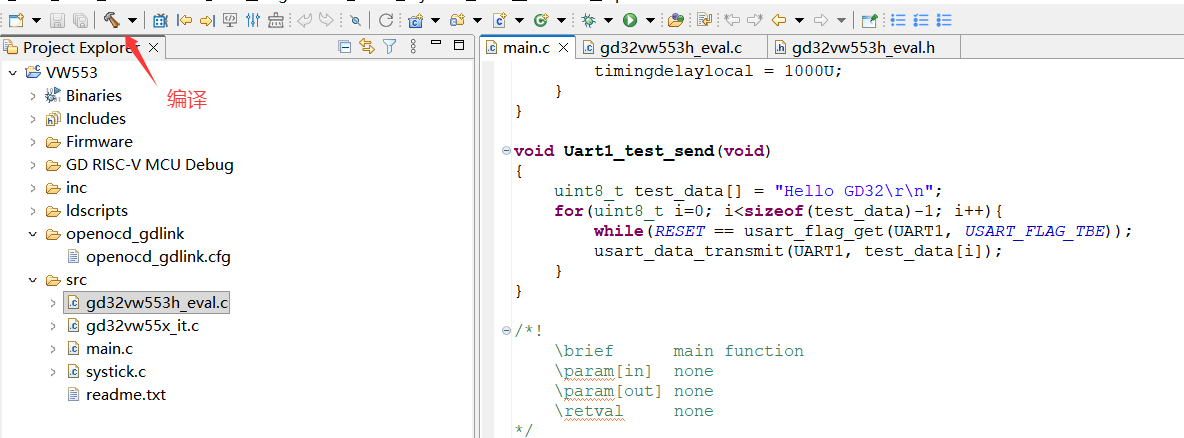
Task: Collapse all items in Project Explorer
Action: coord(345,46)
